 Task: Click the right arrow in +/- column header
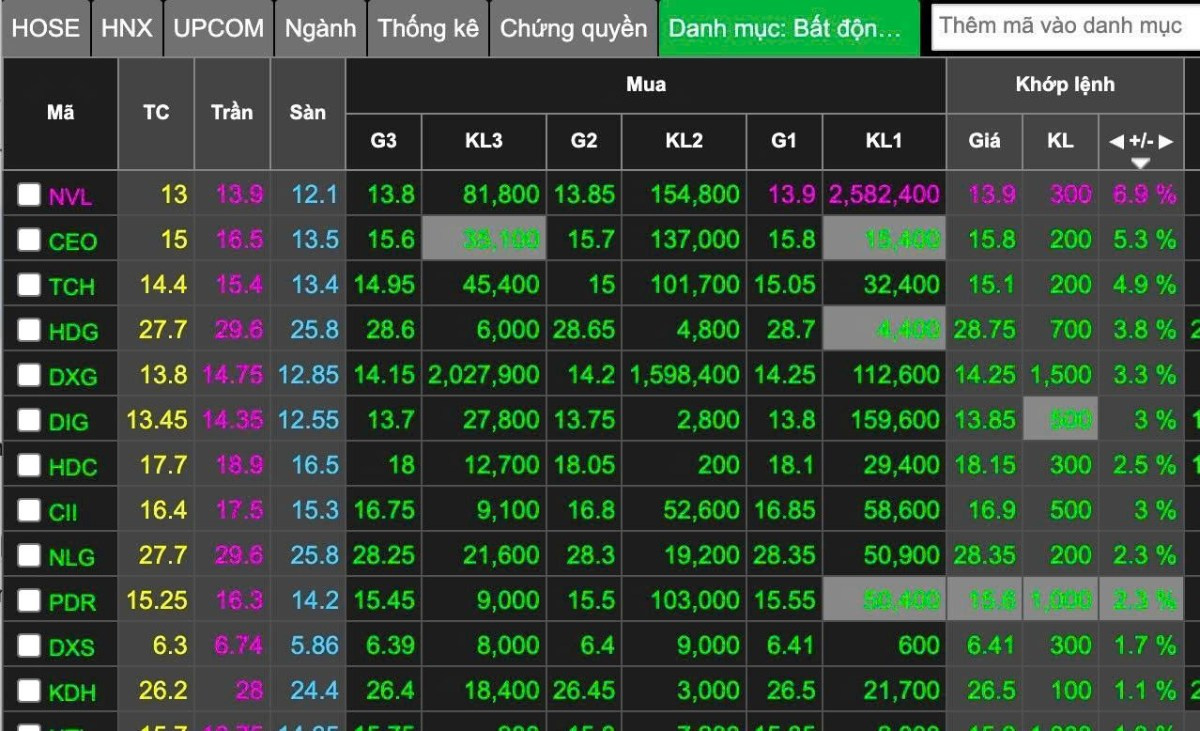[1165, 141]
